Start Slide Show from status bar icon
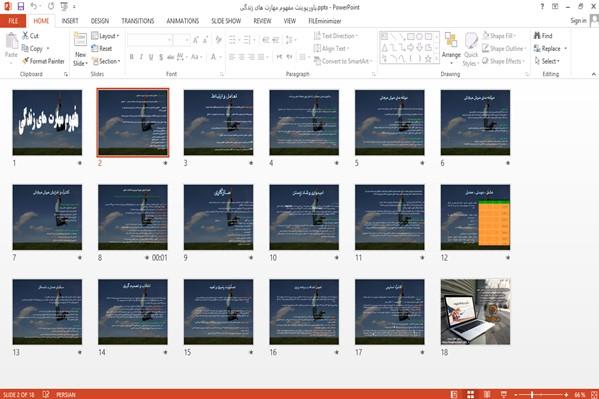 [503, 394]
